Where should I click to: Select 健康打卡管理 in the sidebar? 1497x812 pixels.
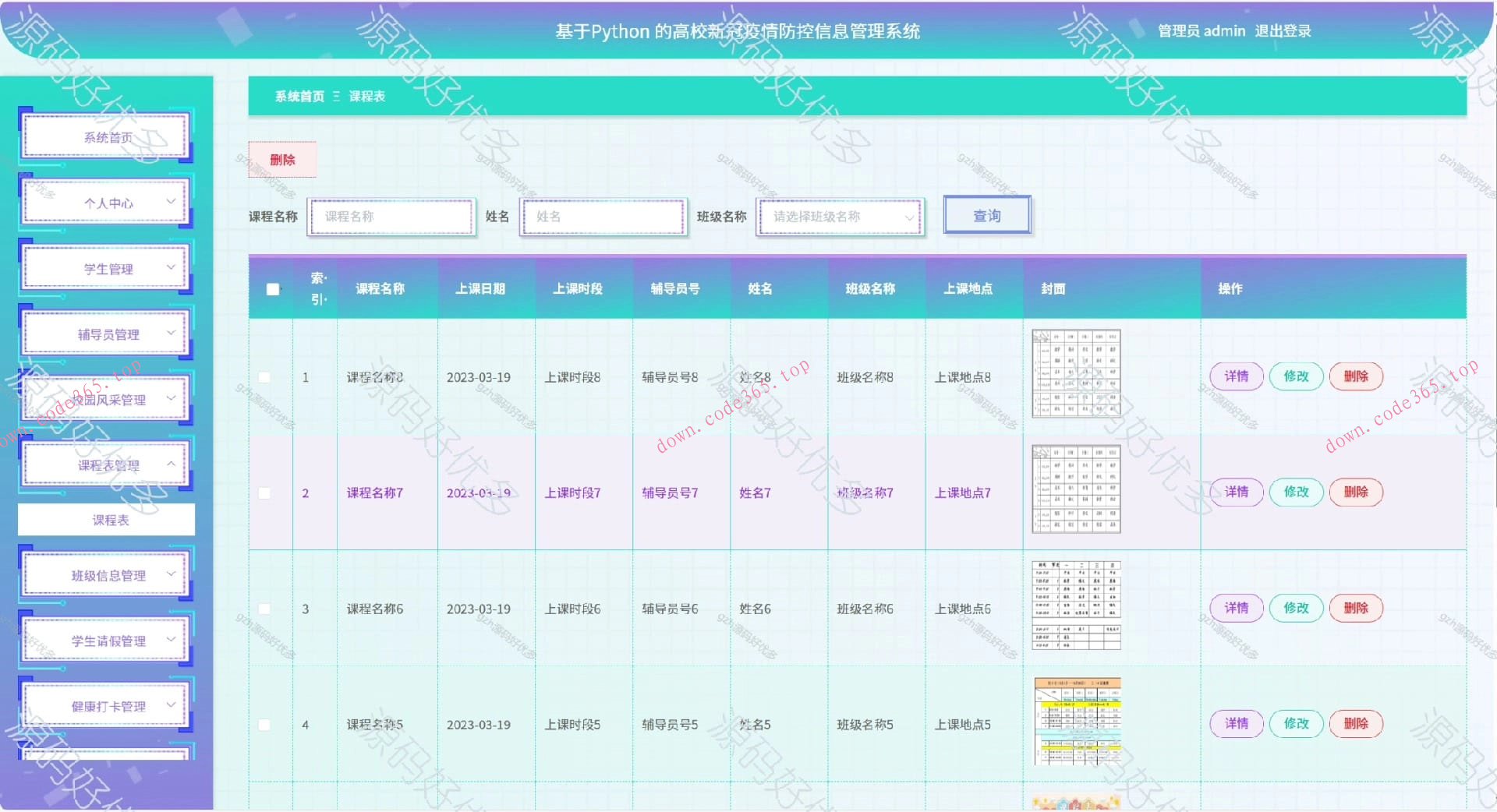[105, 705]
